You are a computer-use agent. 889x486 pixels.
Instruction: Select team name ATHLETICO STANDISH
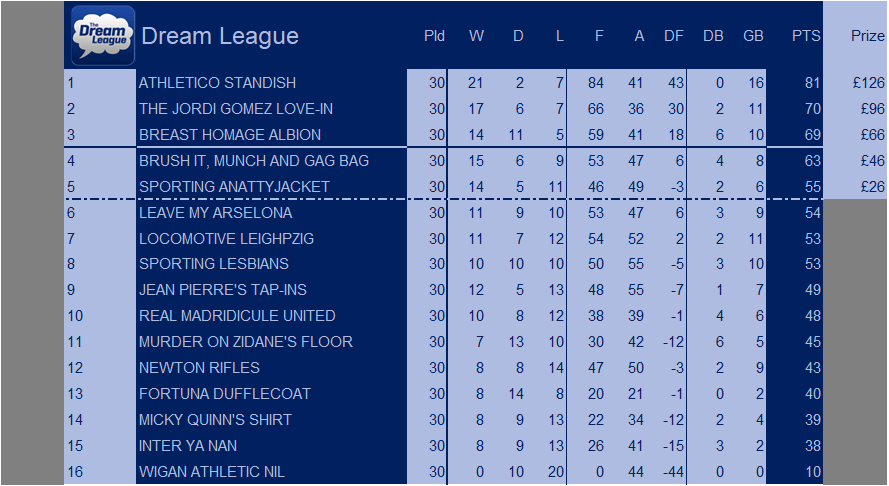pos(217,83)
